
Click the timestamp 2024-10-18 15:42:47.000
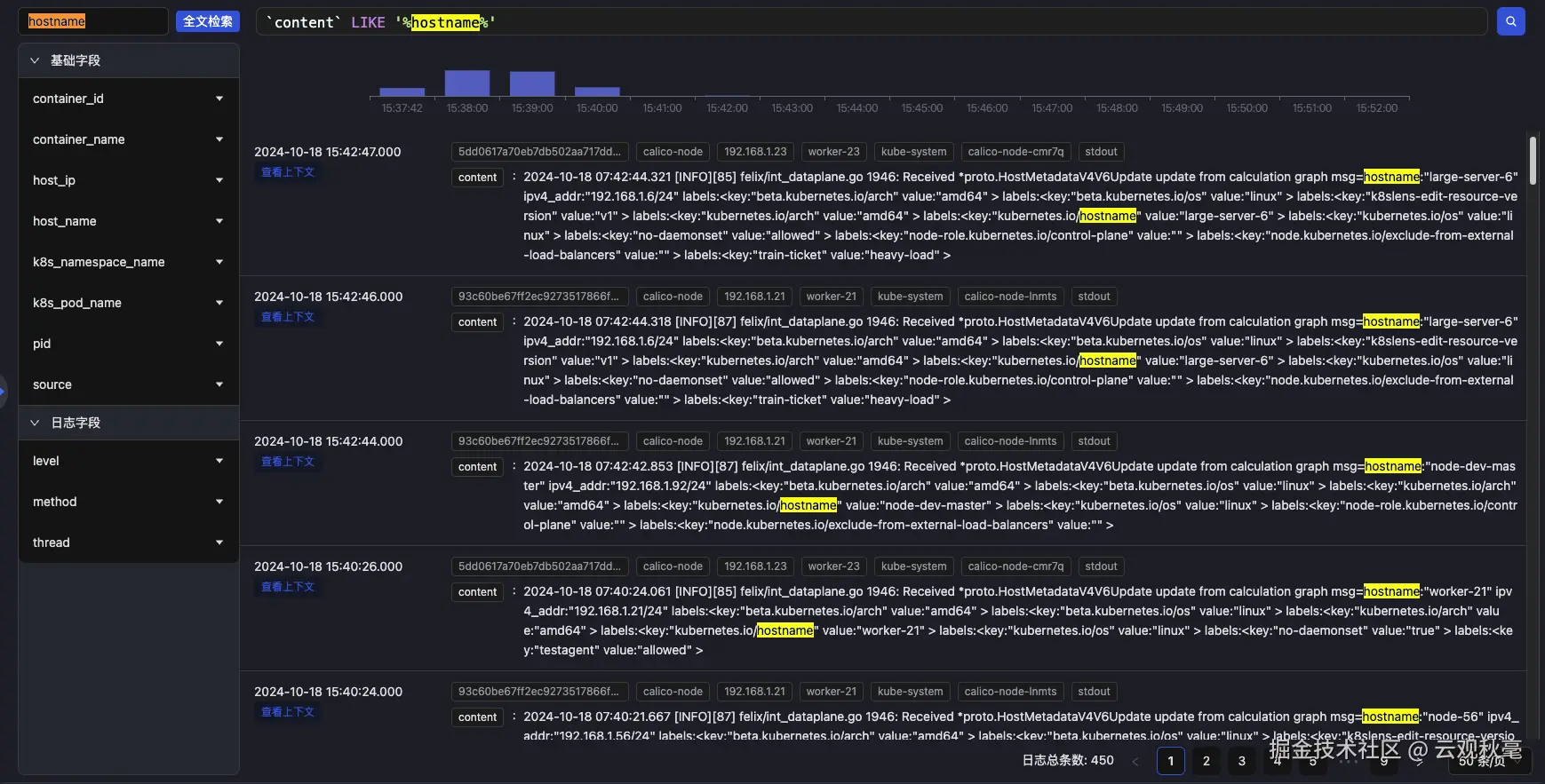click(328, 152)
